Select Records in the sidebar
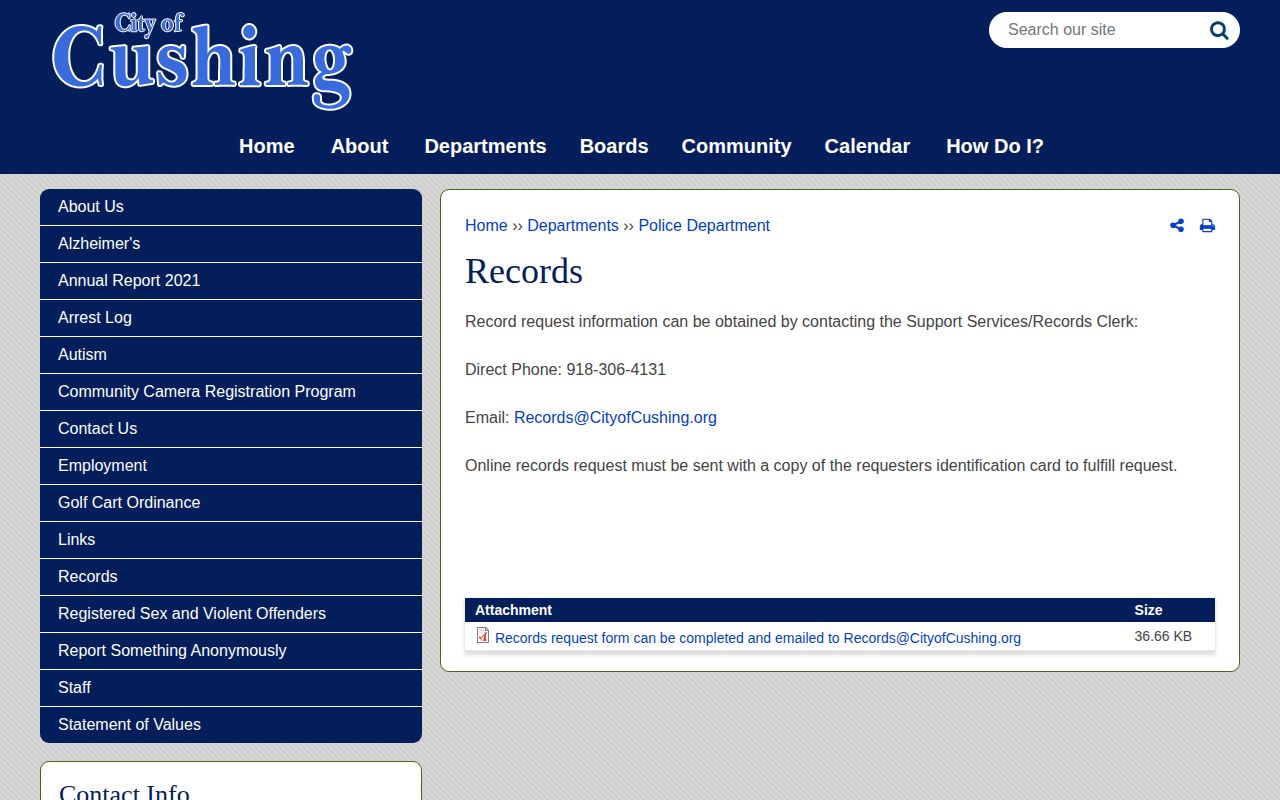The height and width of the screenshot is (800, 1280). (x=231, y=577)
